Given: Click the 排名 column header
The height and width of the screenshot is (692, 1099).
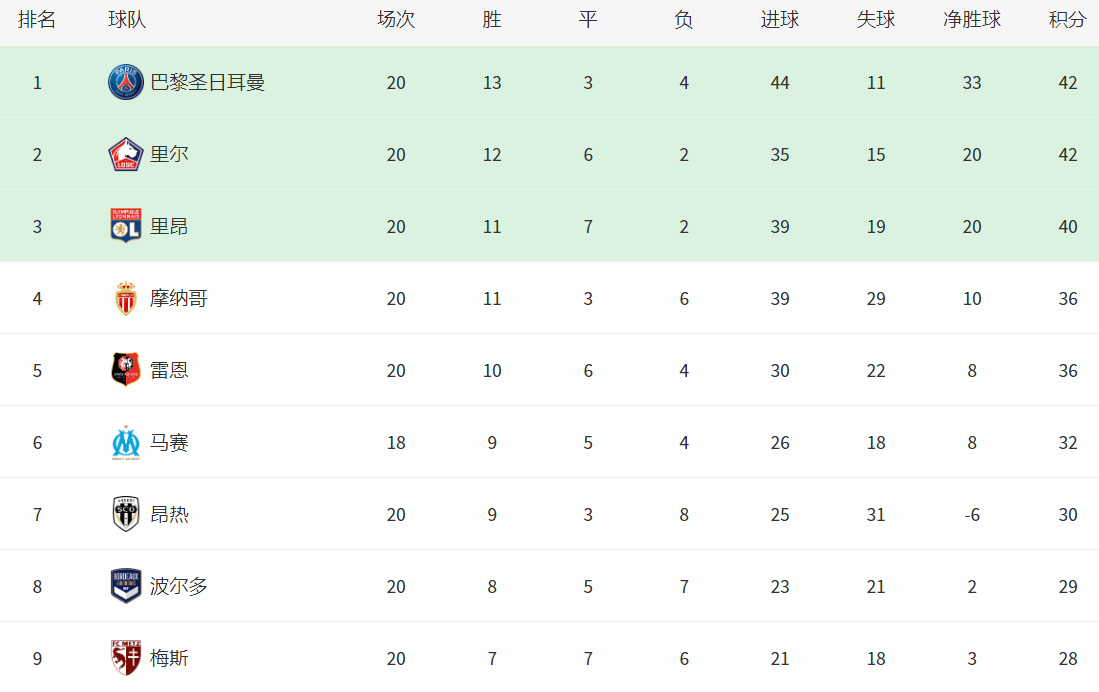Looking at the screenshot, I should click(x=37, y=20).
